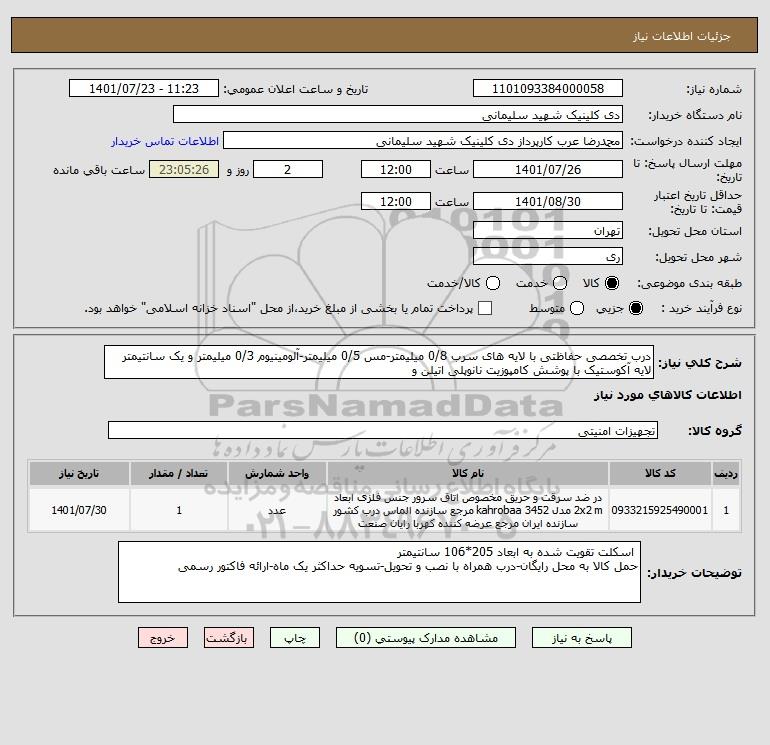Click the quantity cell in row 1
770x745 pixels.
pos(179,510)
